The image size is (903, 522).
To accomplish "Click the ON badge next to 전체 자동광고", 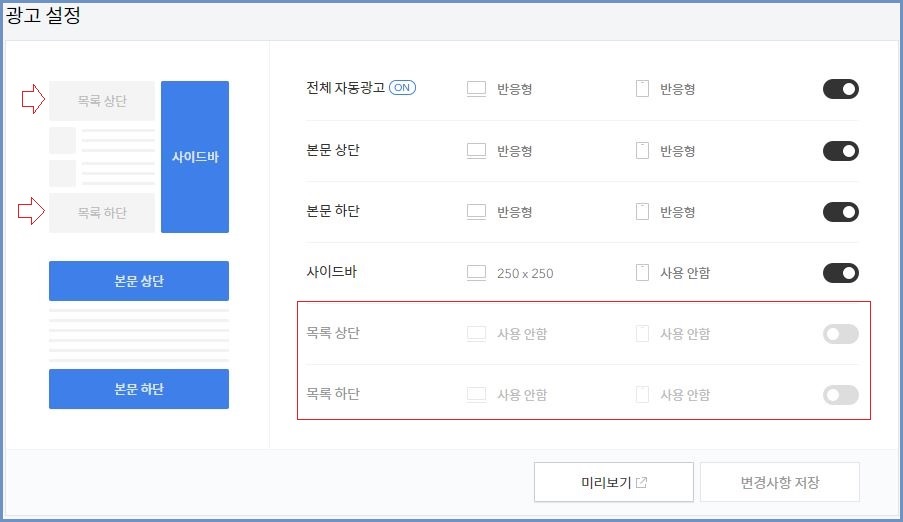I will 402,88.
